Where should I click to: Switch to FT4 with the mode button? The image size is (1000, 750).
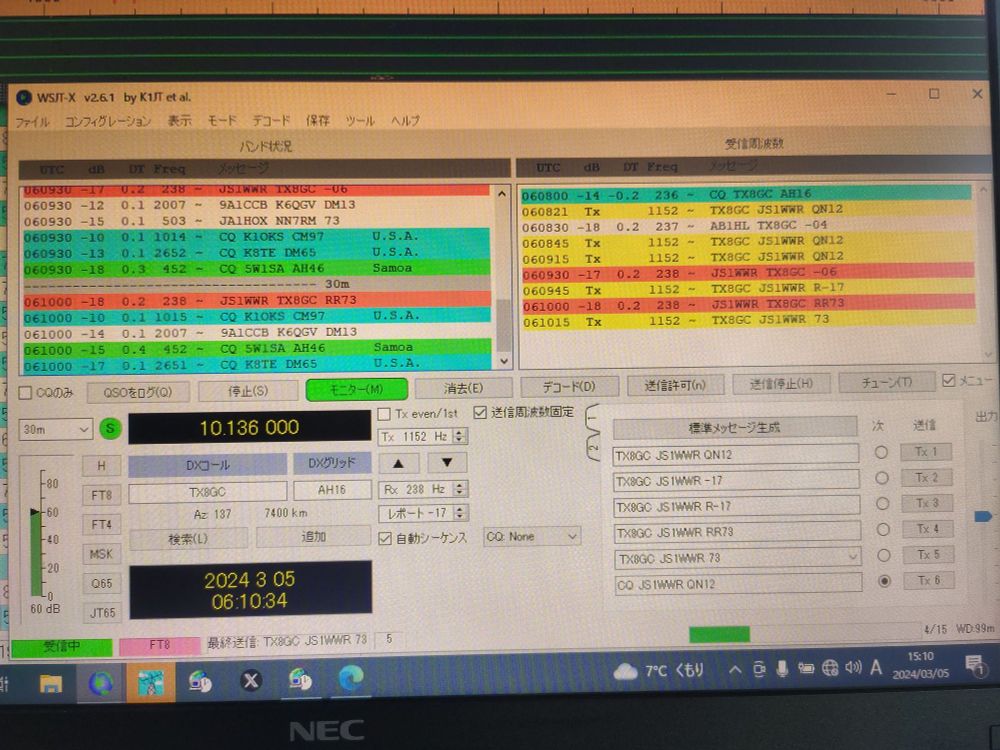point(101,524)
